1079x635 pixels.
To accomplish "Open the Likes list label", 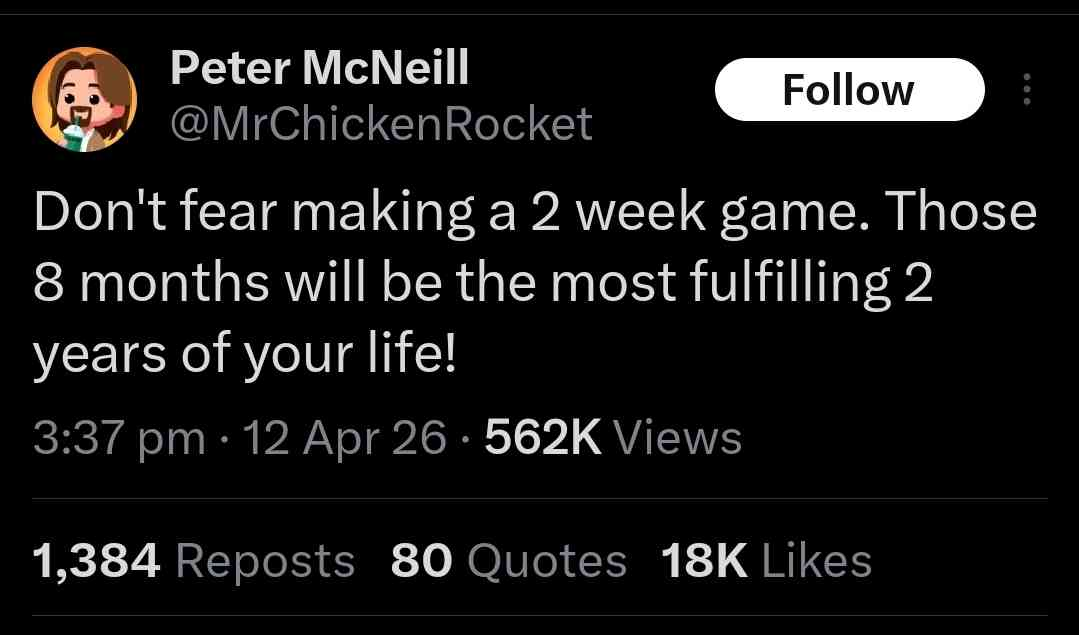I will coord(818,561).
